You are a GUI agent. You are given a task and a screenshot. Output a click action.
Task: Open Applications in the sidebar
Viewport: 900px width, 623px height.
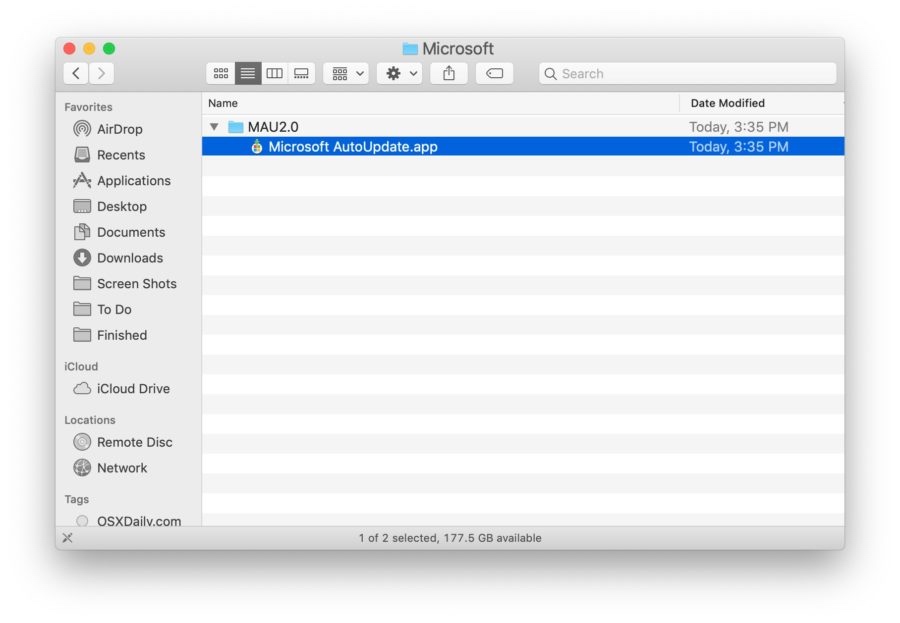(x=122, y=181)
